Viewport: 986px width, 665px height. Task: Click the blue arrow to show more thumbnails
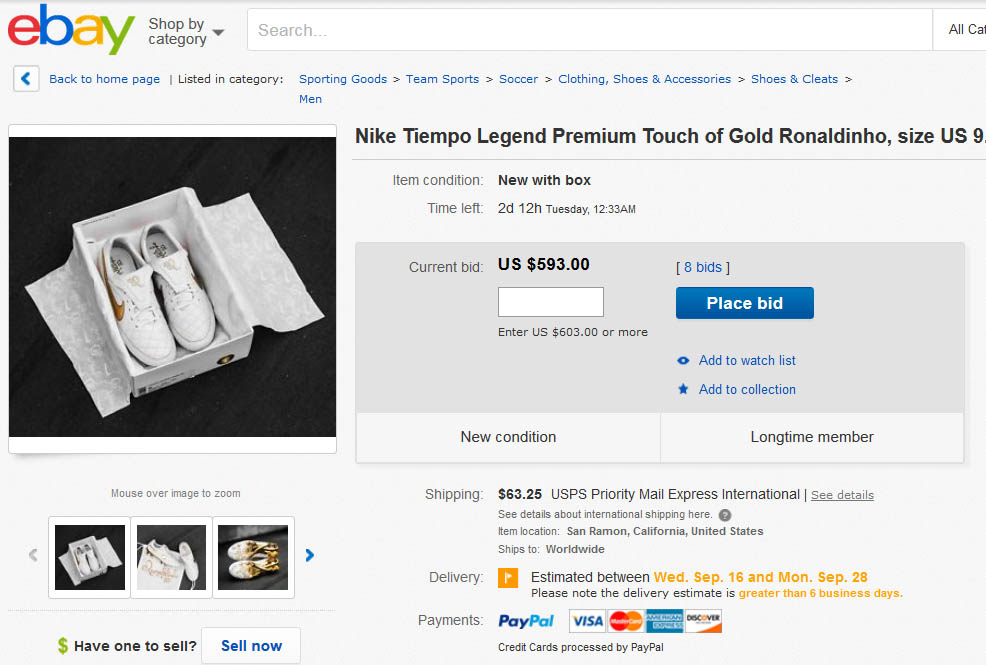pyautogui.click(x=310, y=557)
